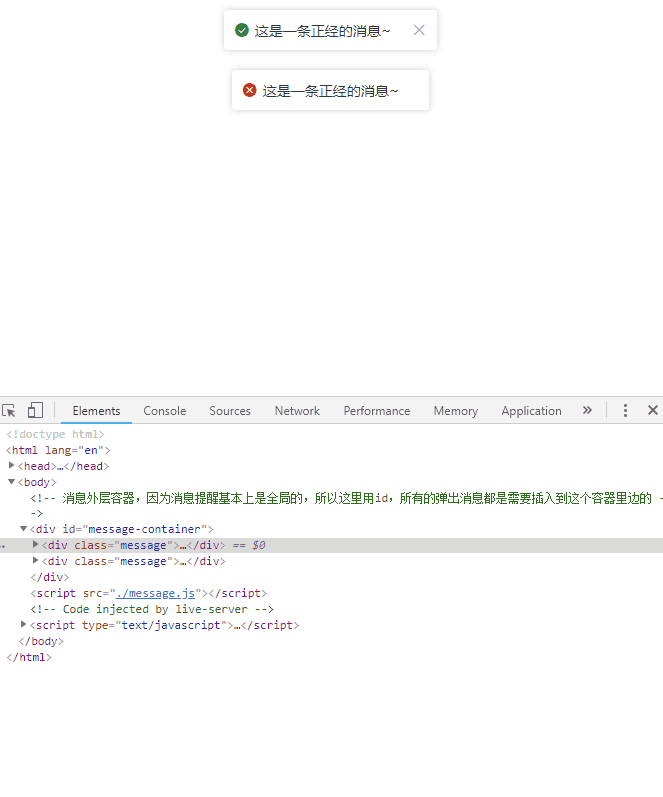Close the DevTools panel
Screen dimensions: 663x797
pyautogui.click(x=653, y=410)
